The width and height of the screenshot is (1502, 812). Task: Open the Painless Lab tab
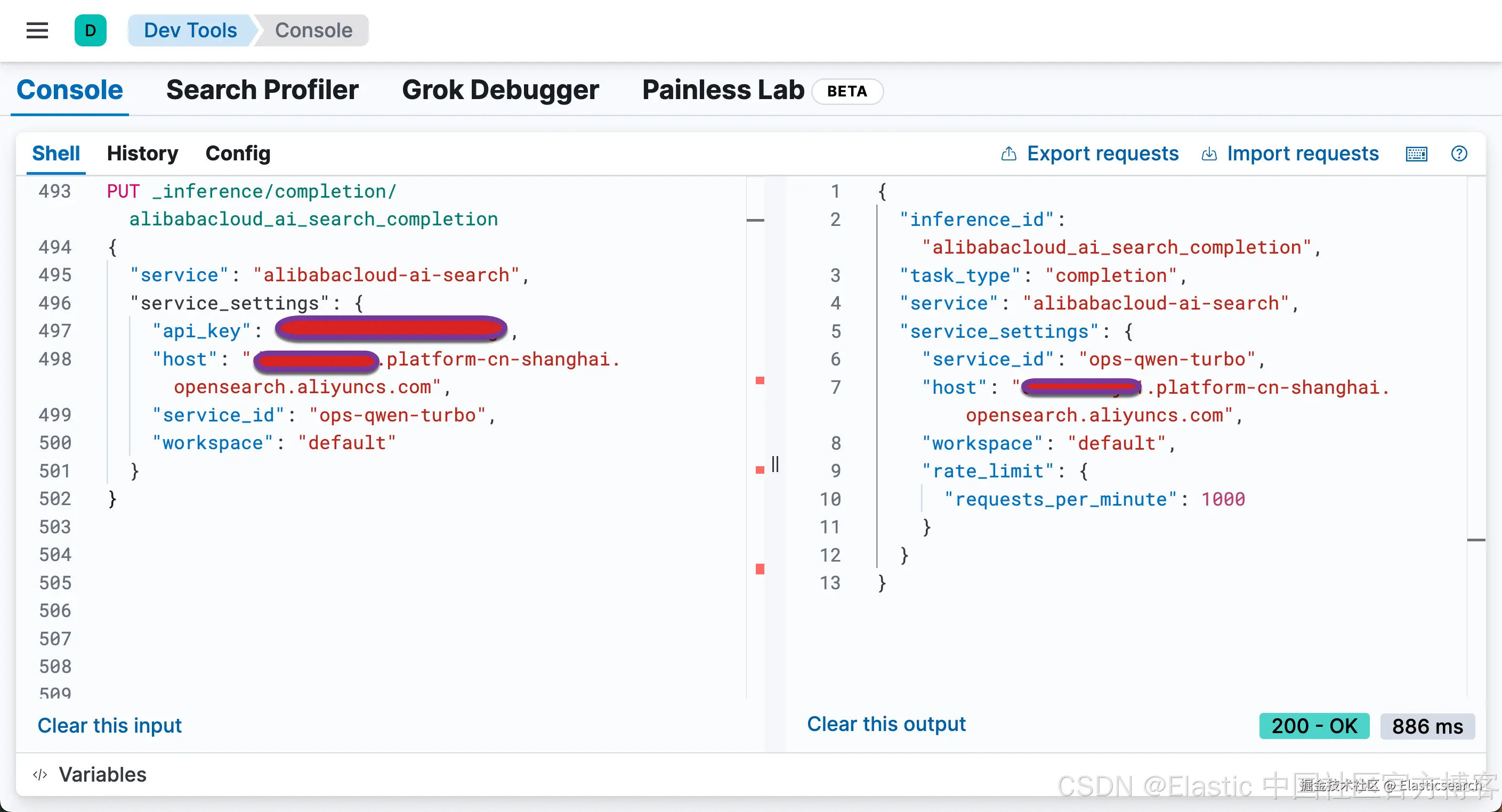[x=723, y=91]
